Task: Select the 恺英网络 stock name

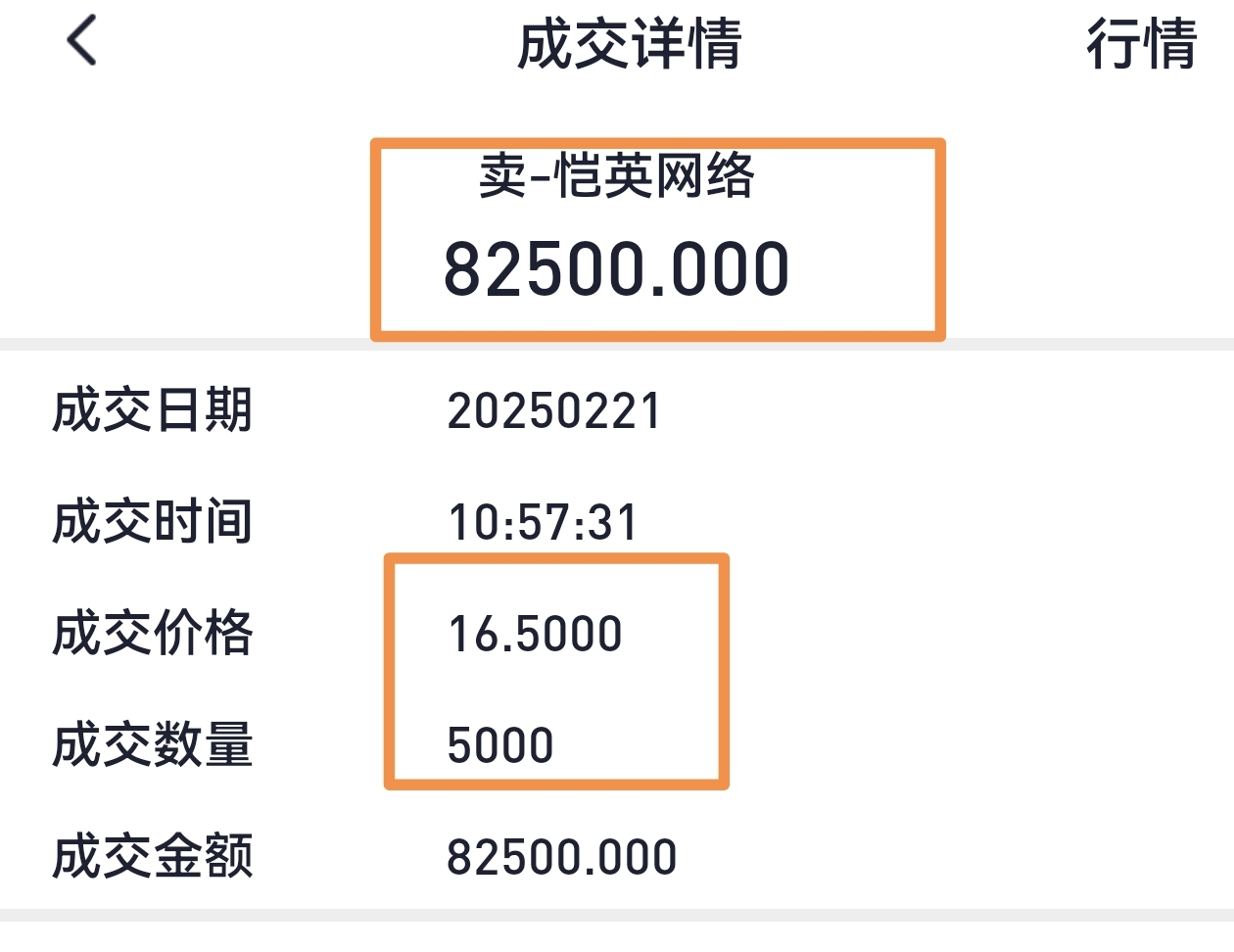Action: (654, 177)
